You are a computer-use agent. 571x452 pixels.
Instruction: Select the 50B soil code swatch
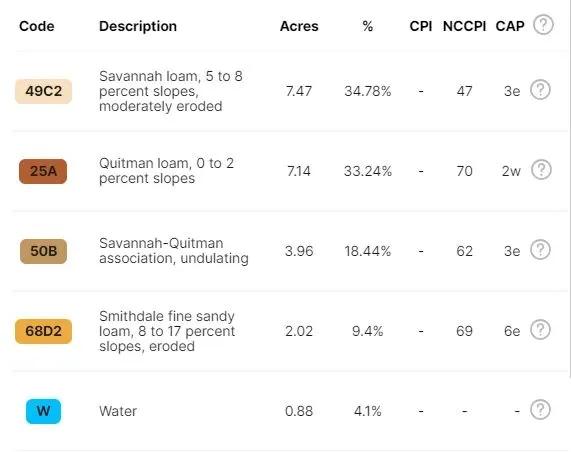coord(43,251)
